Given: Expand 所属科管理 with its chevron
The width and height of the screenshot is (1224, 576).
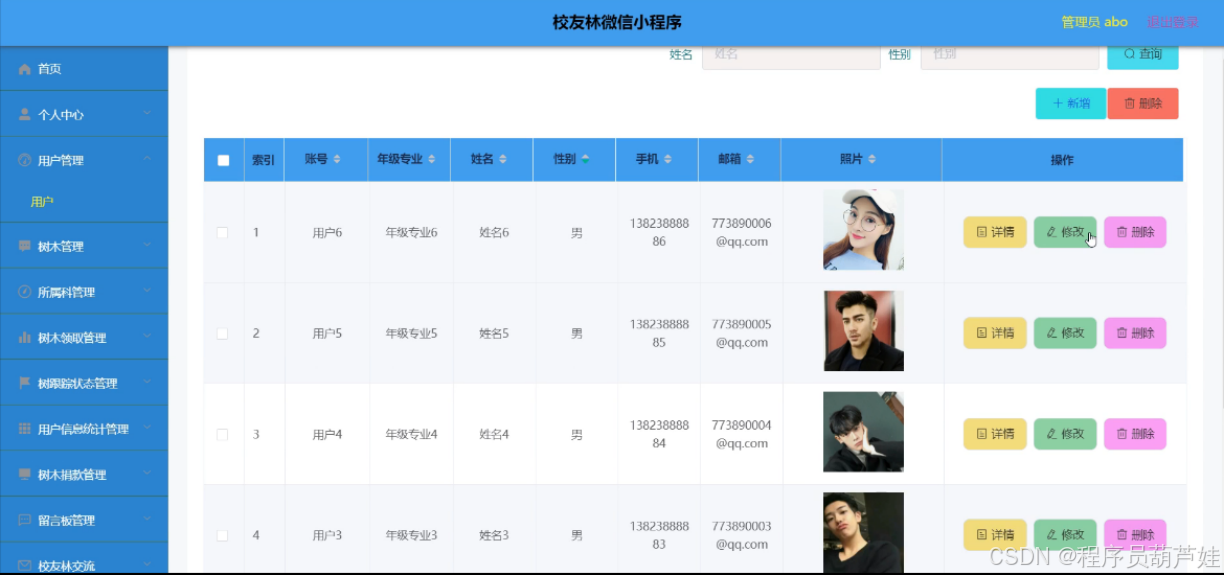Looking at the screenshot, I should pyautogui.click(x=147, y=291).
